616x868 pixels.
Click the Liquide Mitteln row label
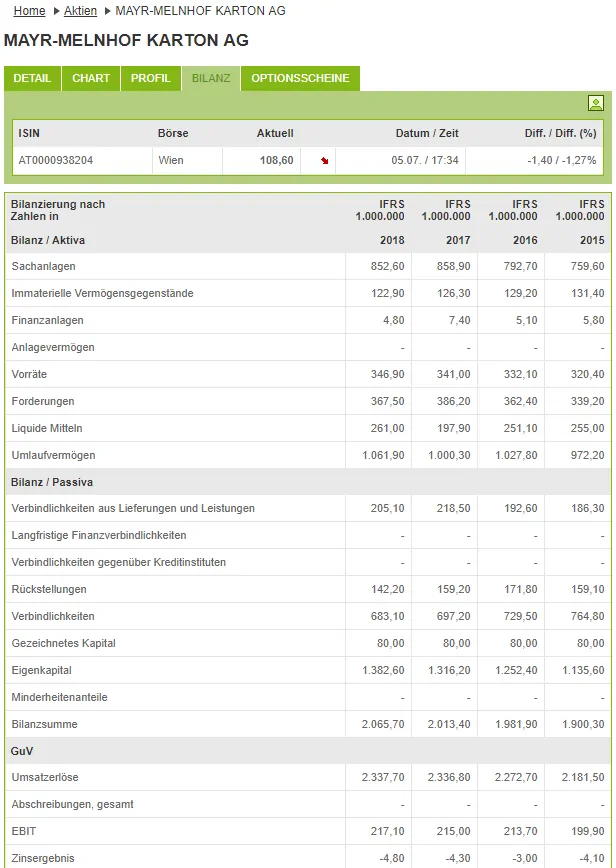(x=47, y=428)
